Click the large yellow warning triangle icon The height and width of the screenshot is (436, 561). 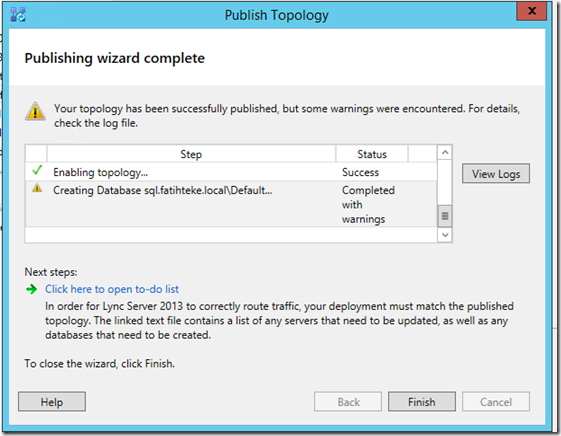[35, 111]
